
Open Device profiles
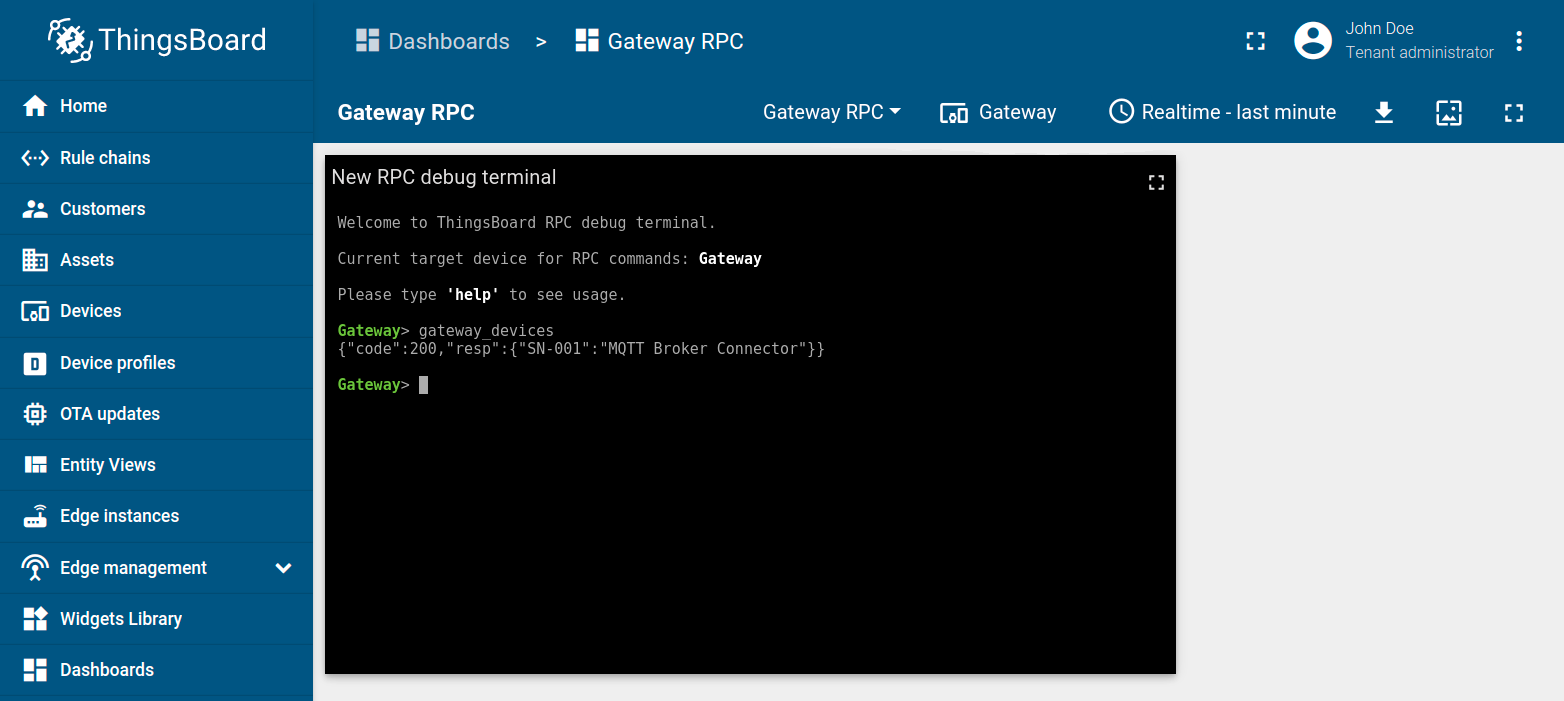(x=156, y=363)
